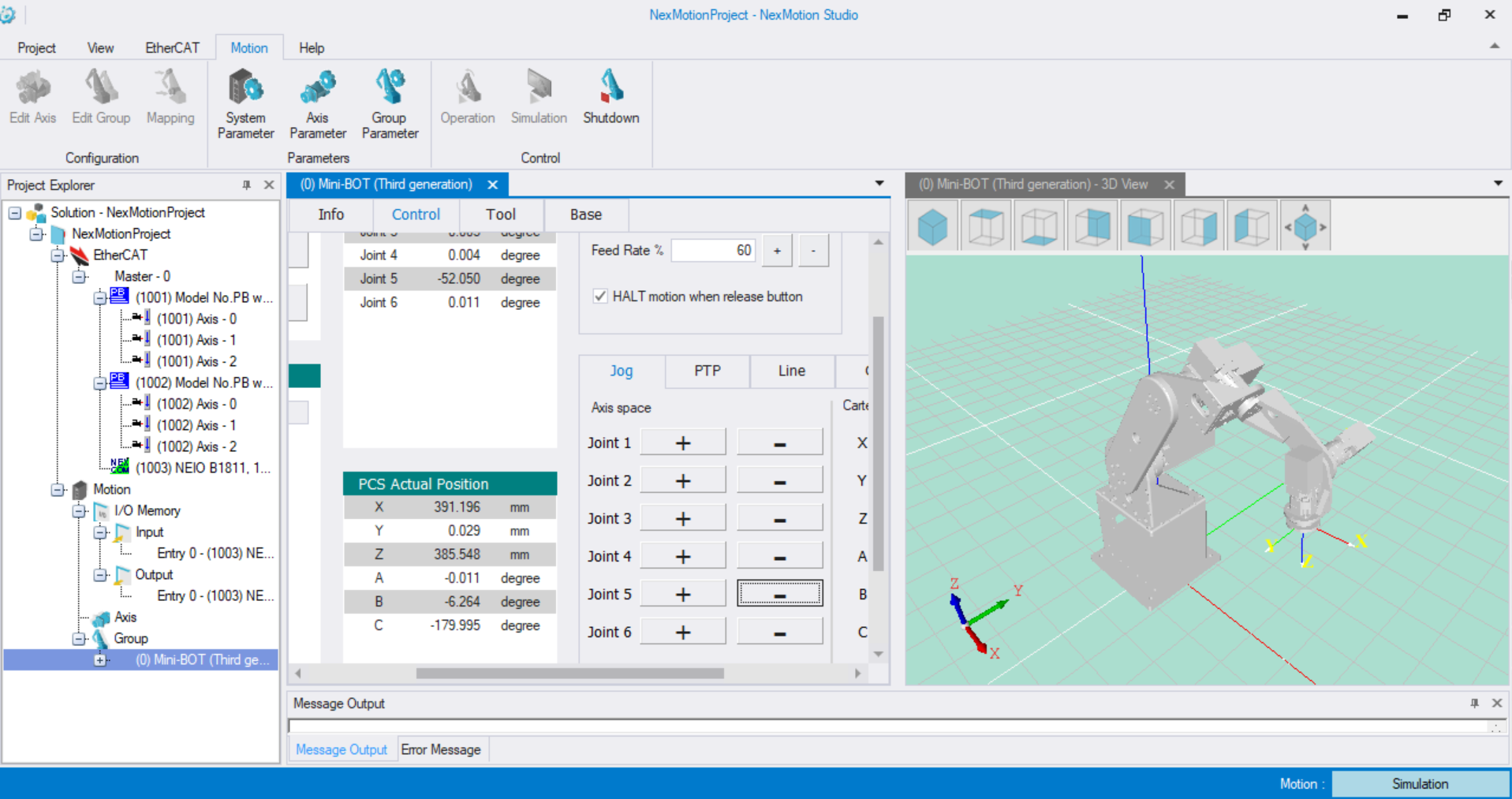Click the Mapping icon in ribbon
1512x799 pixels.
170,96
